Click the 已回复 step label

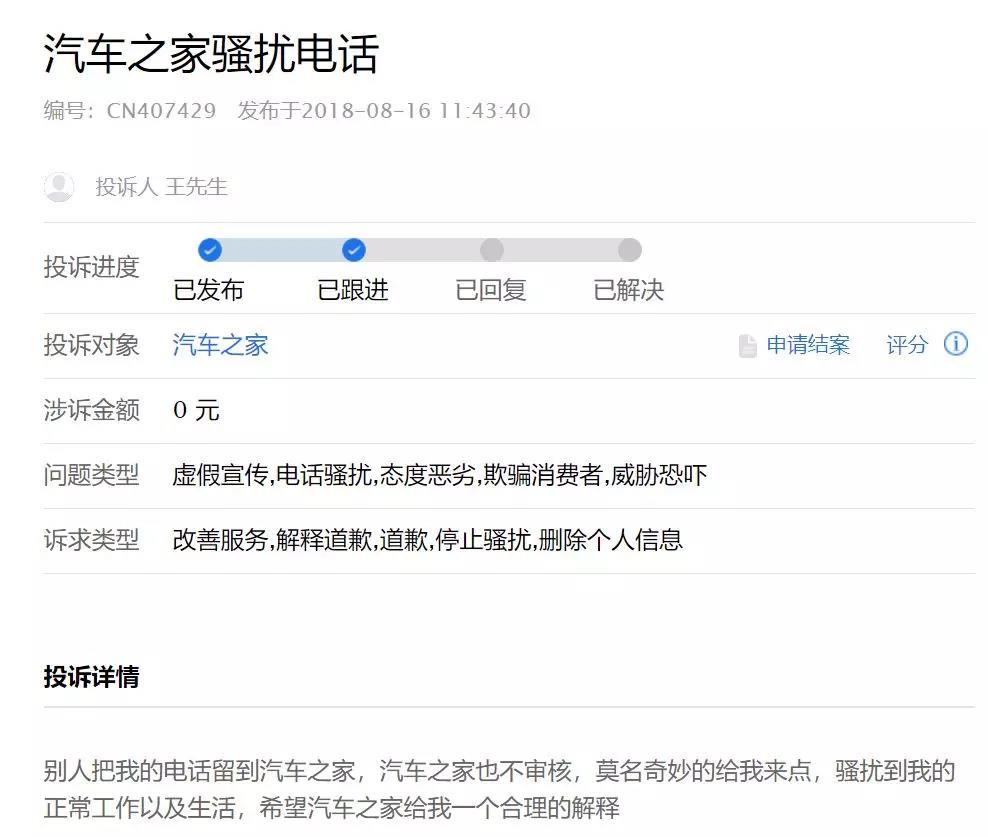click(491, 290)
